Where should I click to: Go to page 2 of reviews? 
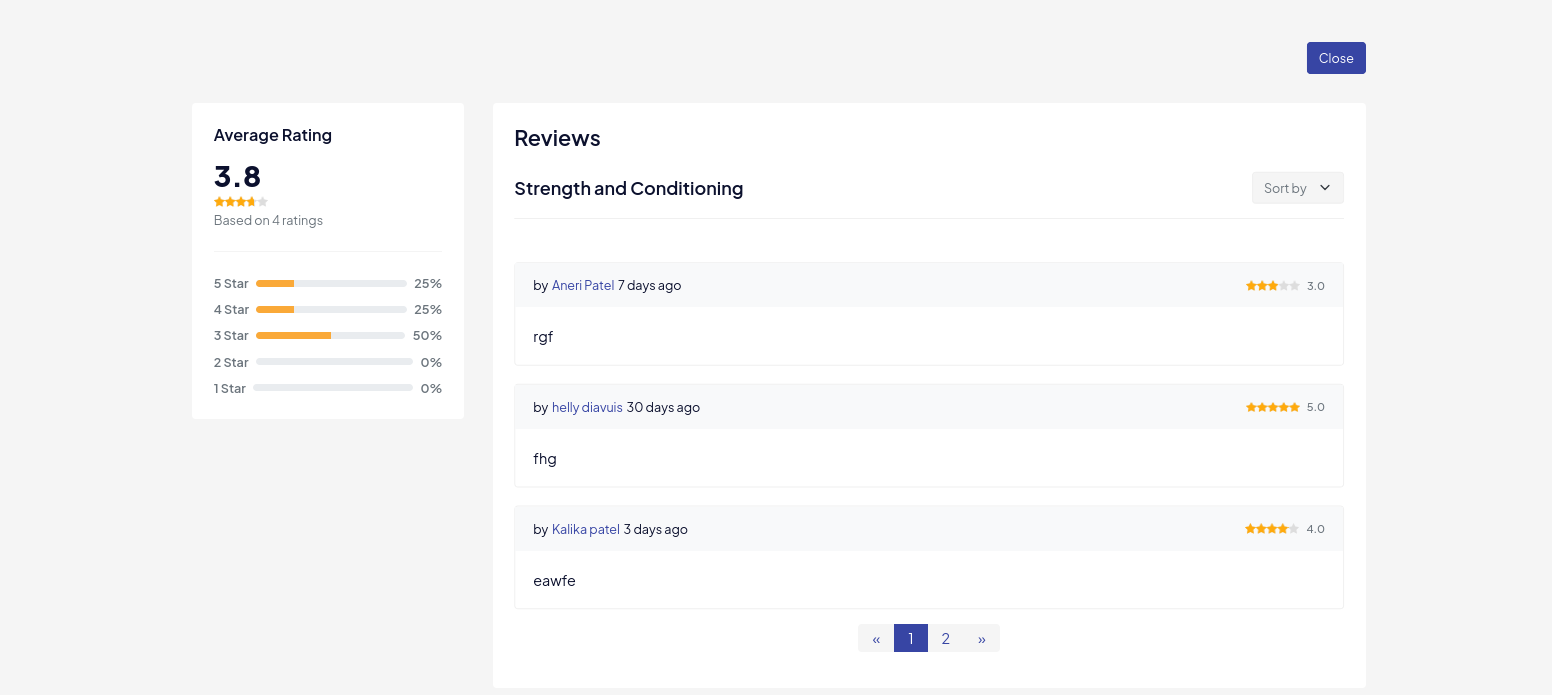pyautogui.click(x=945, y=638)
